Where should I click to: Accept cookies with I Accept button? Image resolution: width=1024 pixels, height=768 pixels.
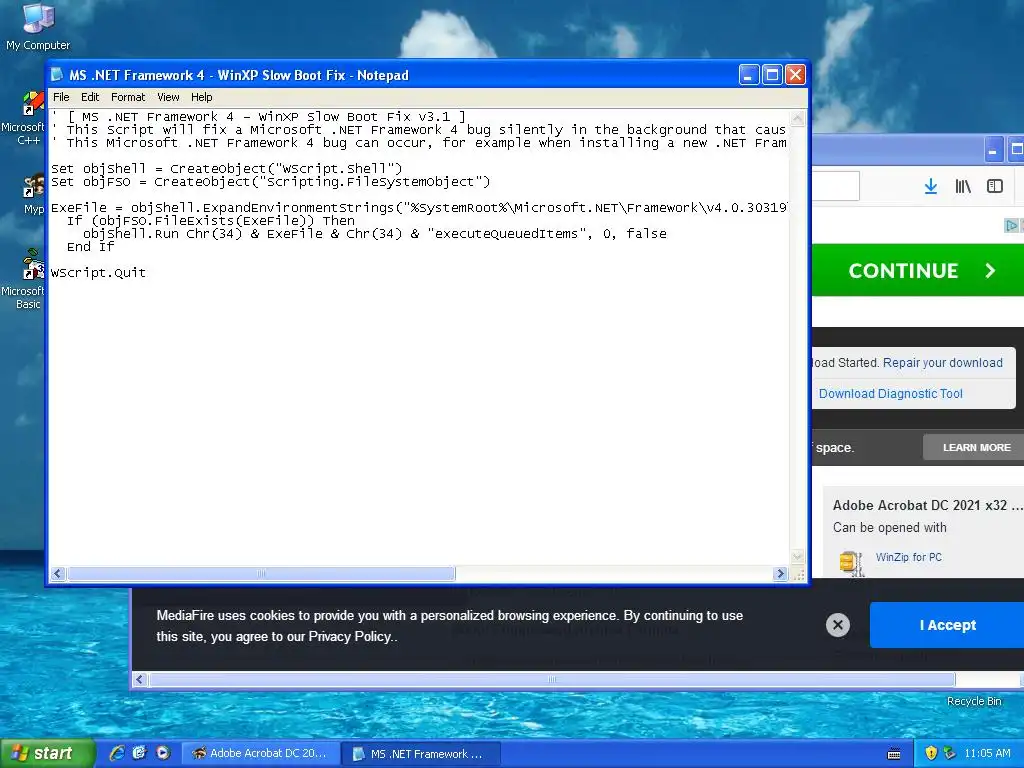point(947,625)
